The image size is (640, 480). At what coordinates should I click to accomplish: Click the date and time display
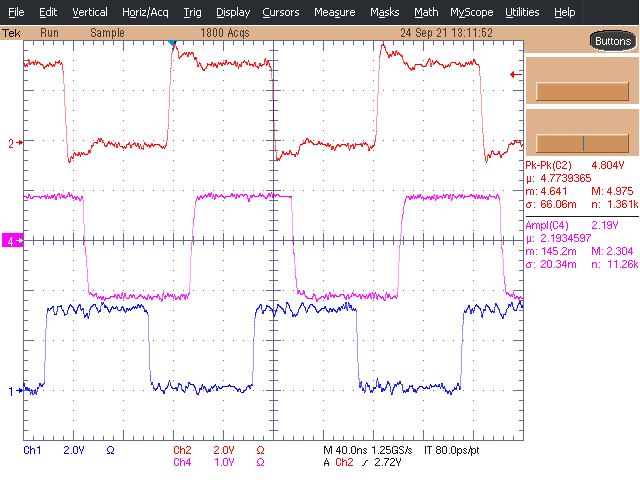point(446,33)
